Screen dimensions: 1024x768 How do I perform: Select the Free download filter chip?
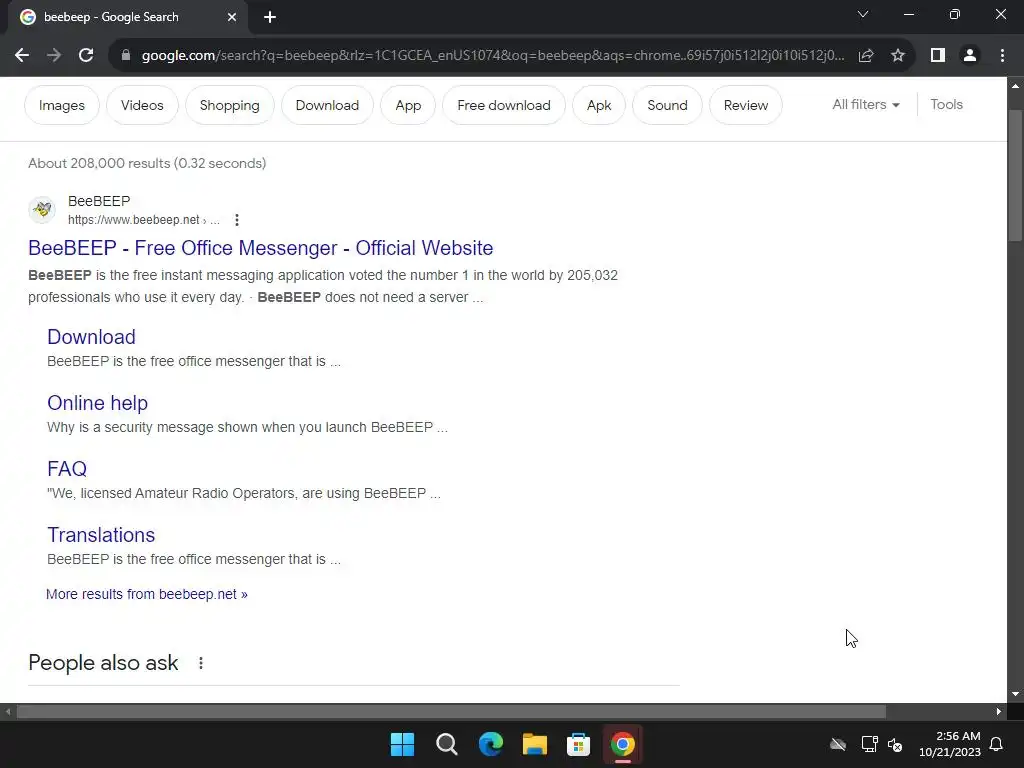[x=504, y=105]
